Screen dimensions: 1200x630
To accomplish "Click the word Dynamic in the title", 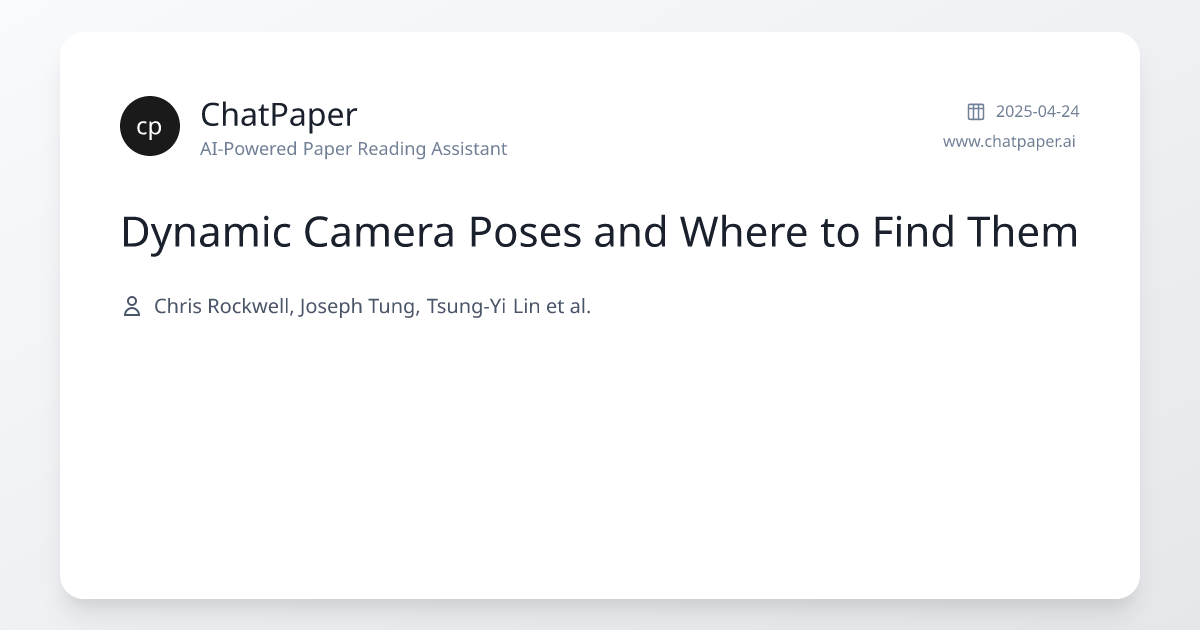I will [205, 233].
